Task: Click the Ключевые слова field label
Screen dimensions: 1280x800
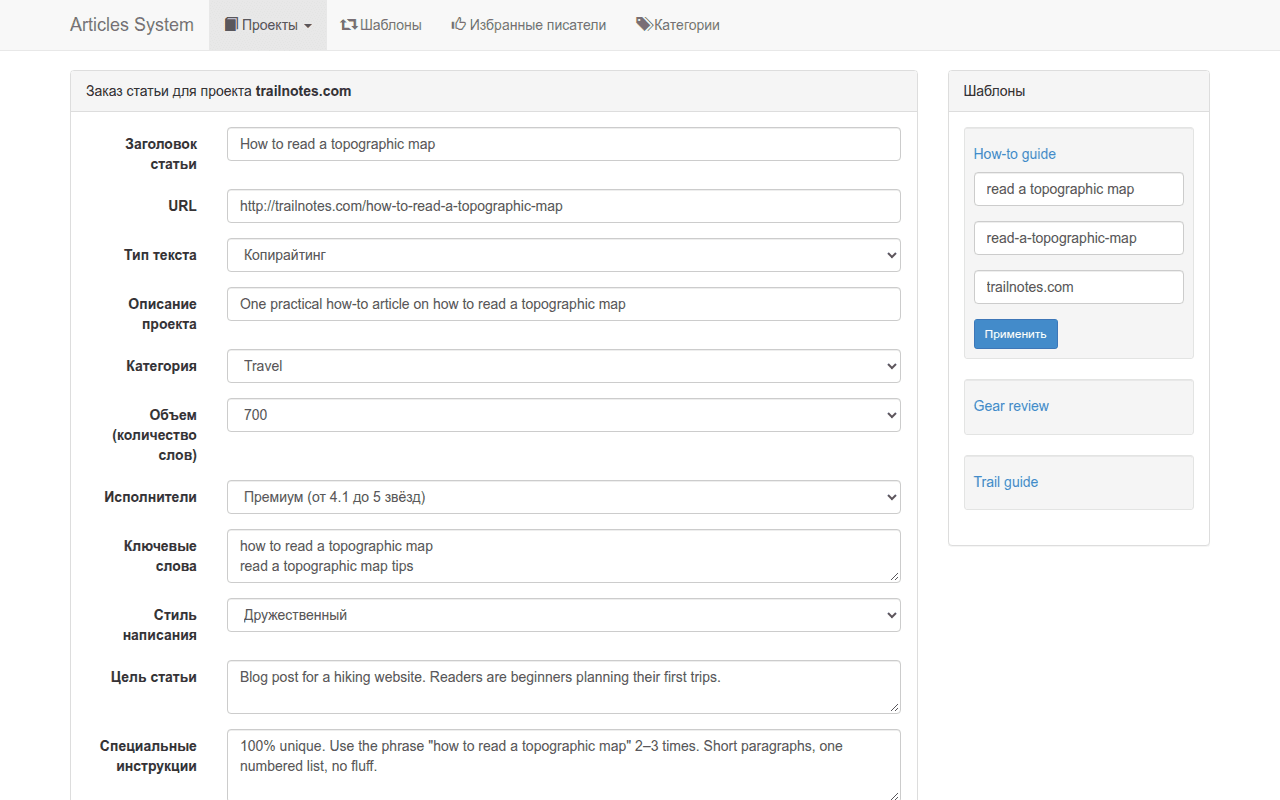Action: 160,556
